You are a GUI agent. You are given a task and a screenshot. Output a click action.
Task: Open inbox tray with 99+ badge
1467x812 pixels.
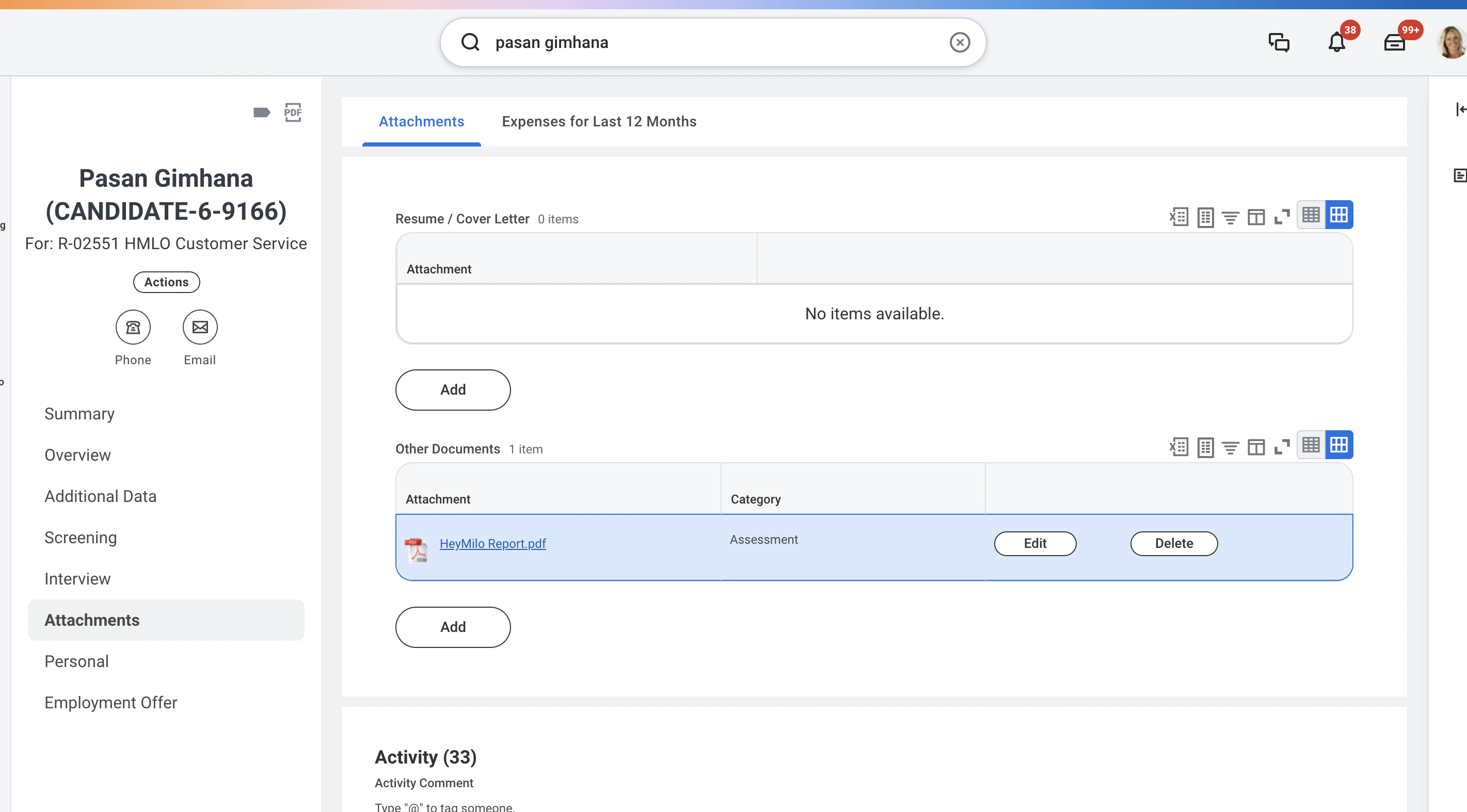pos(1395,43)
